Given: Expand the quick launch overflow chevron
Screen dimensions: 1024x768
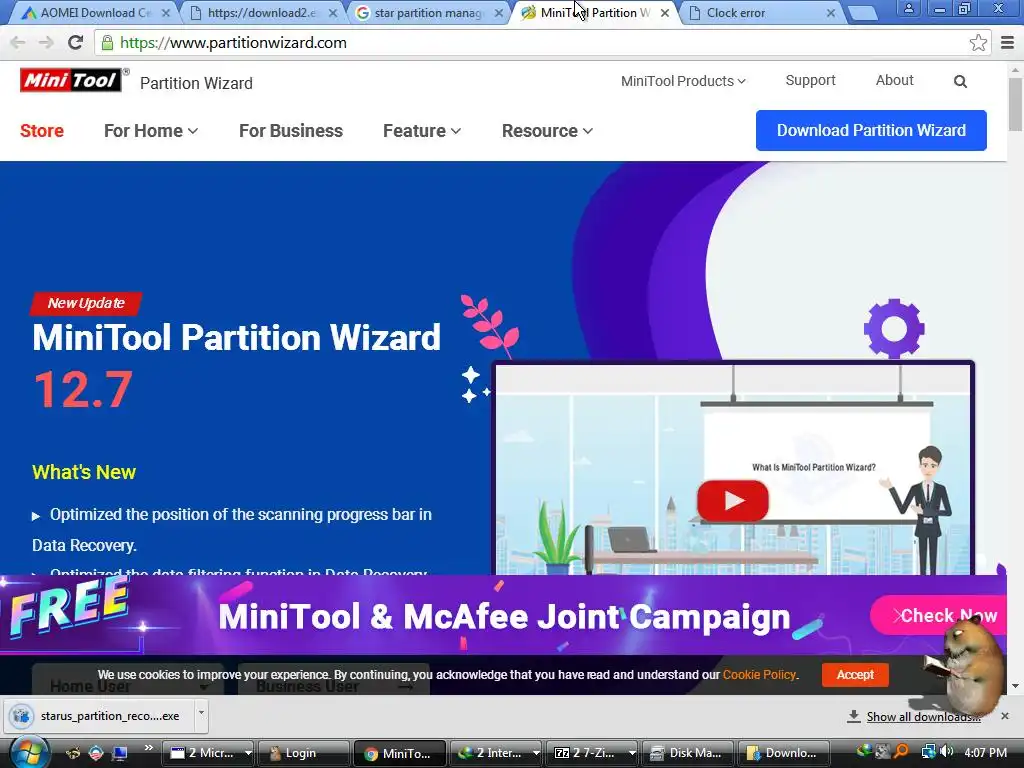Looking at the screenshot, I should (149, 747).
